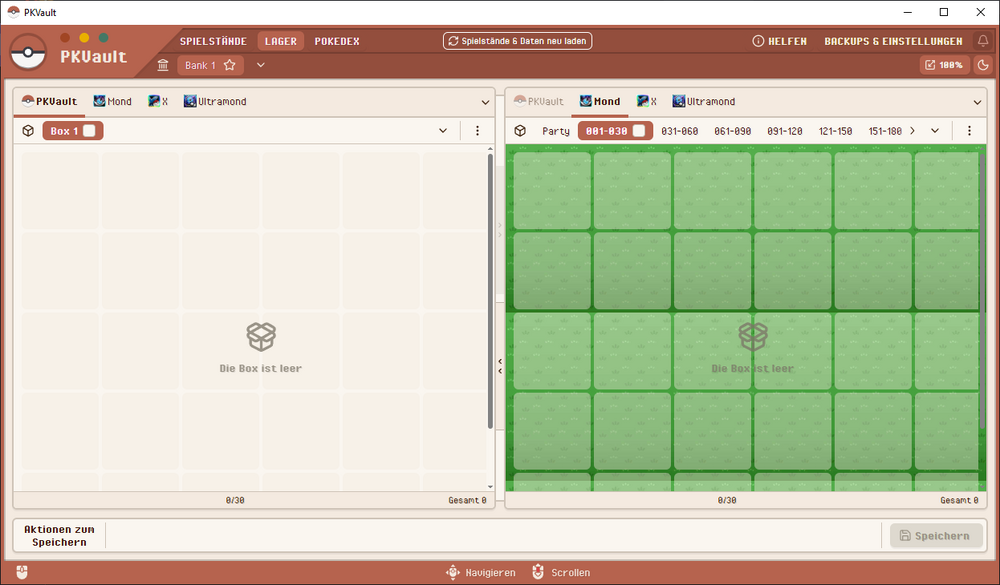Open the box range 151-180

[885, 131]
